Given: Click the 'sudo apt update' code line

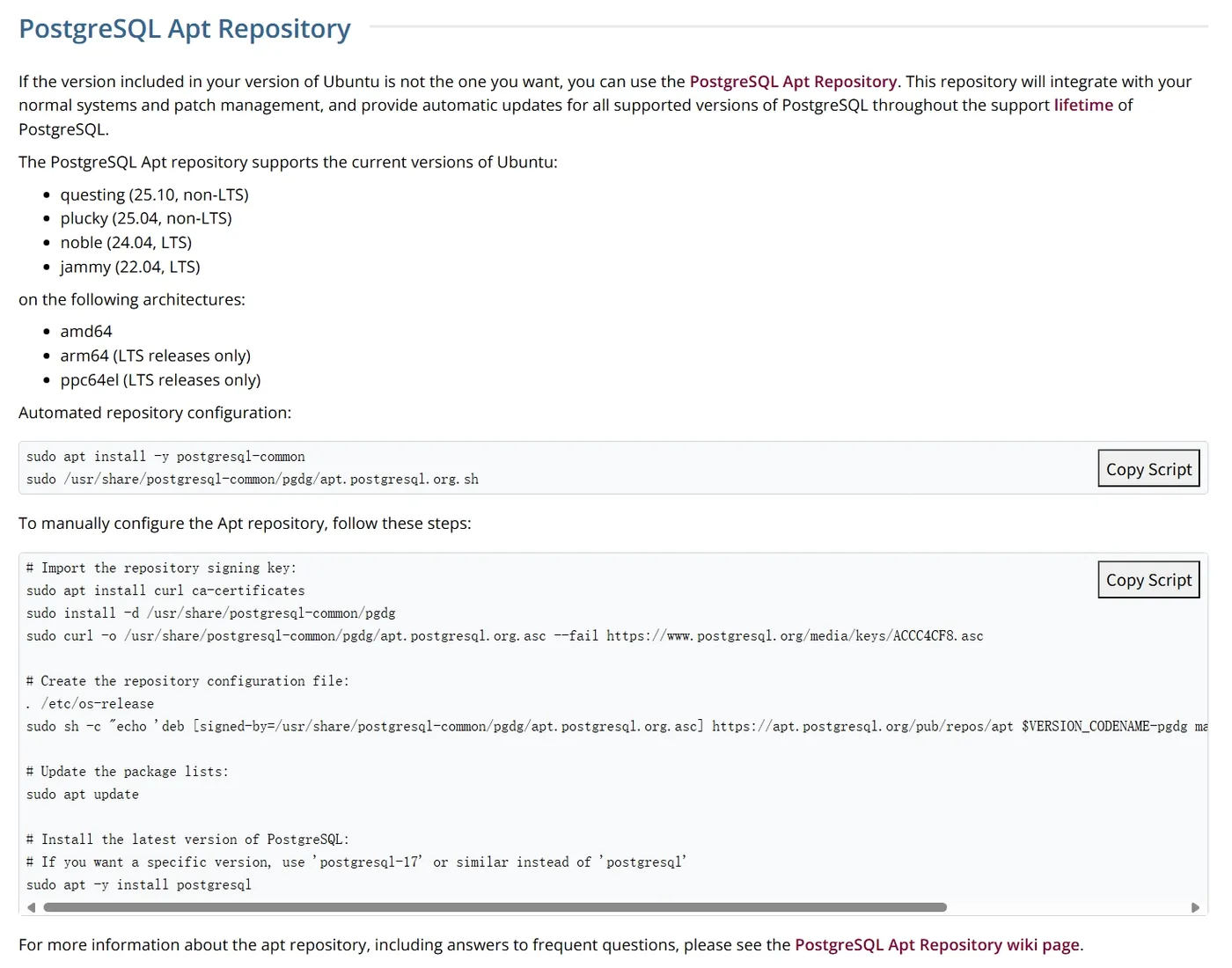Looking at the screenshot, I should (x=83, y=795).
